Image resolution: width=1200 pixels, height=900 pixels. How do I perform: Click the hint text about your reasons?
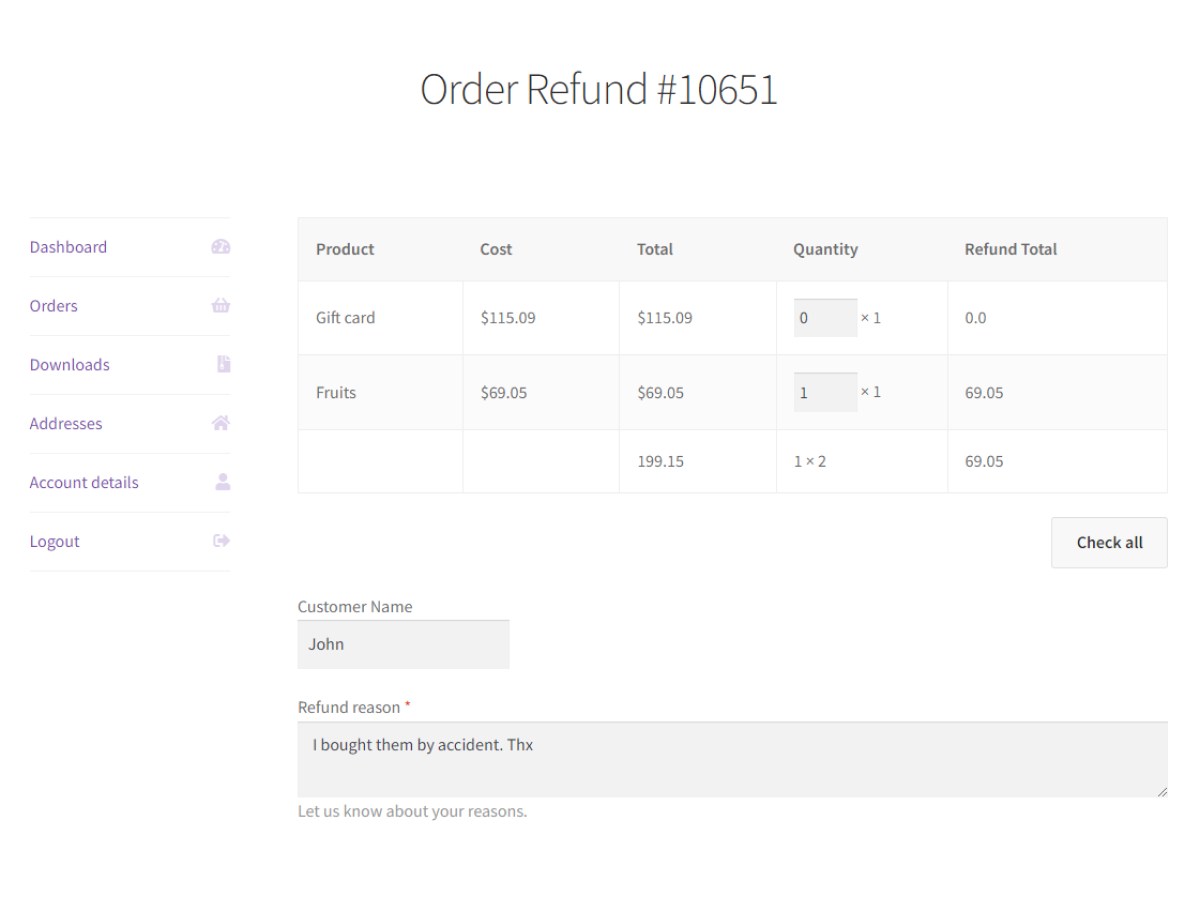412,811
